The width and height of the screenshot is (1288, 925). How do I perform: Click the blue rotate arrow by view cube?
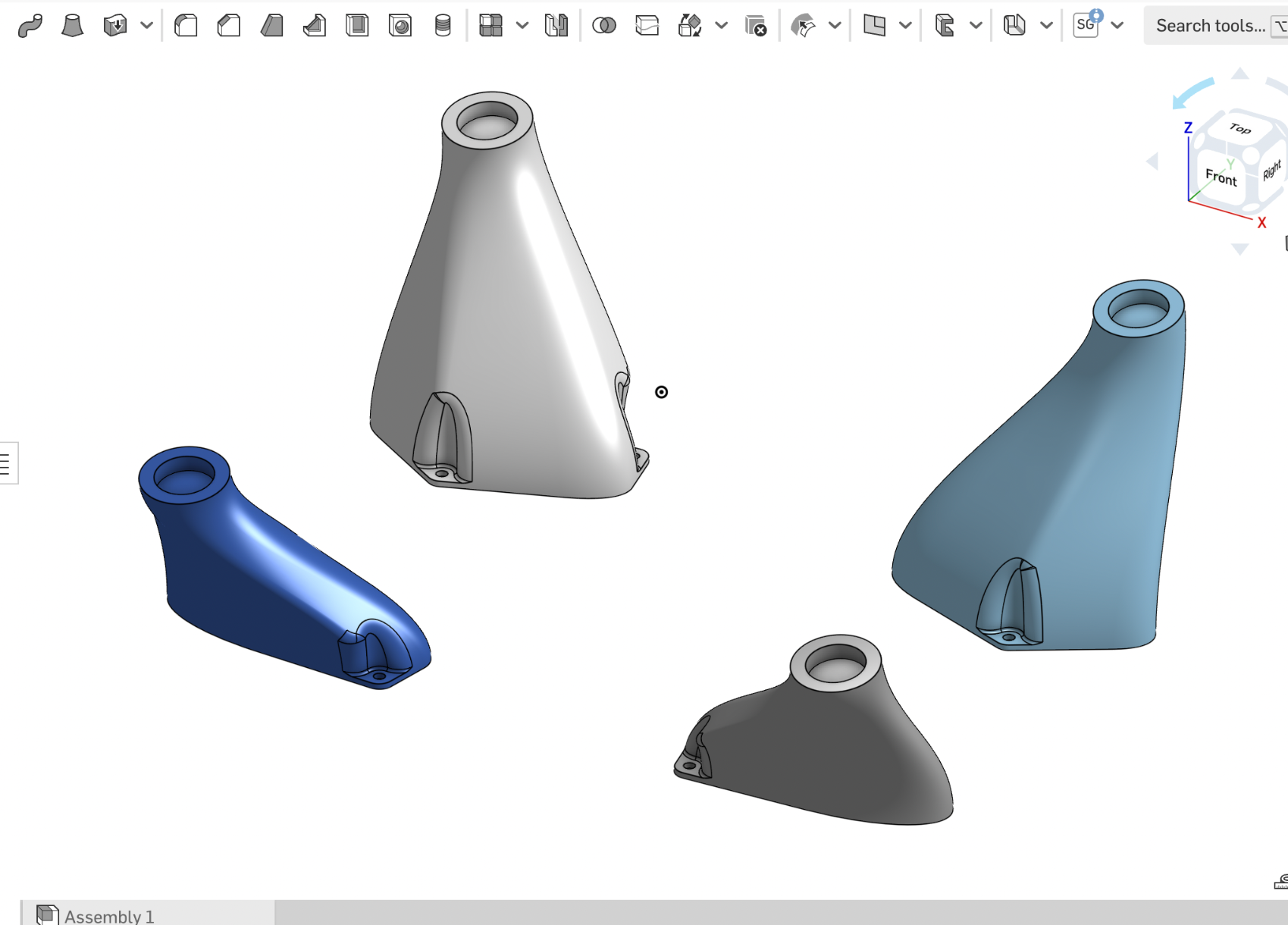(1192, 93)
